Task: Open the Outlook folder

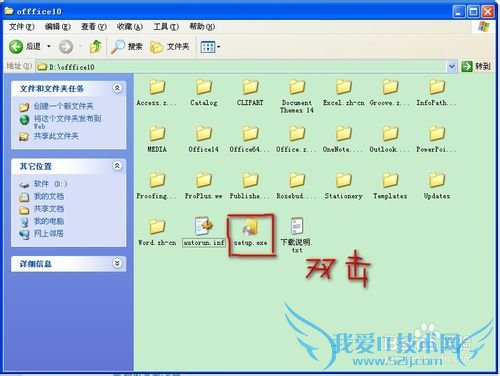Action: [x=390, y=140]
